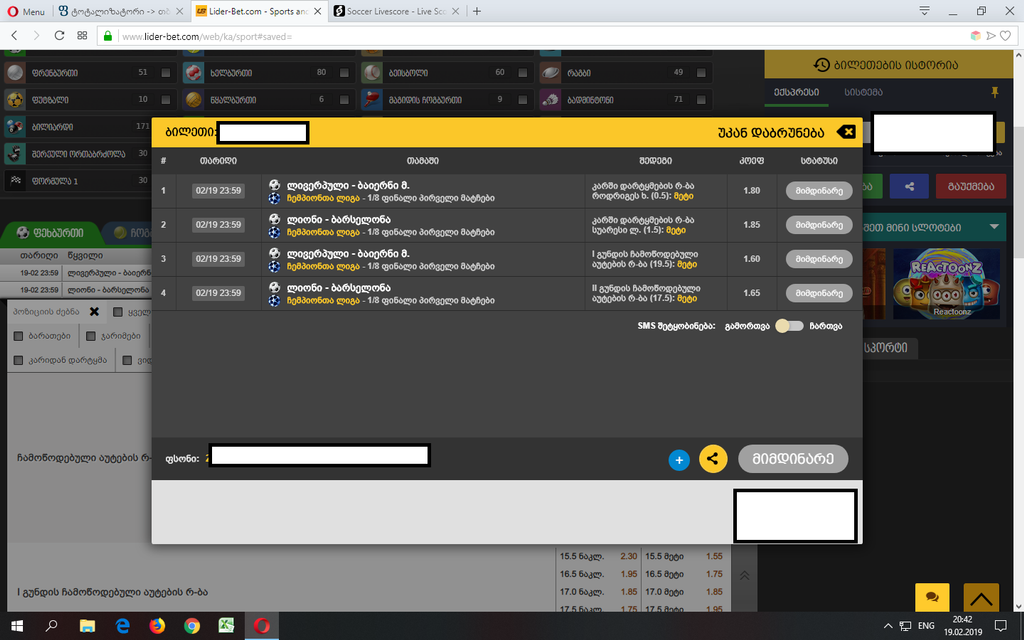Click row 1 მიმდინარე status for odds 1.80
Screen dimensions: 1024x640
click(819, 191)
